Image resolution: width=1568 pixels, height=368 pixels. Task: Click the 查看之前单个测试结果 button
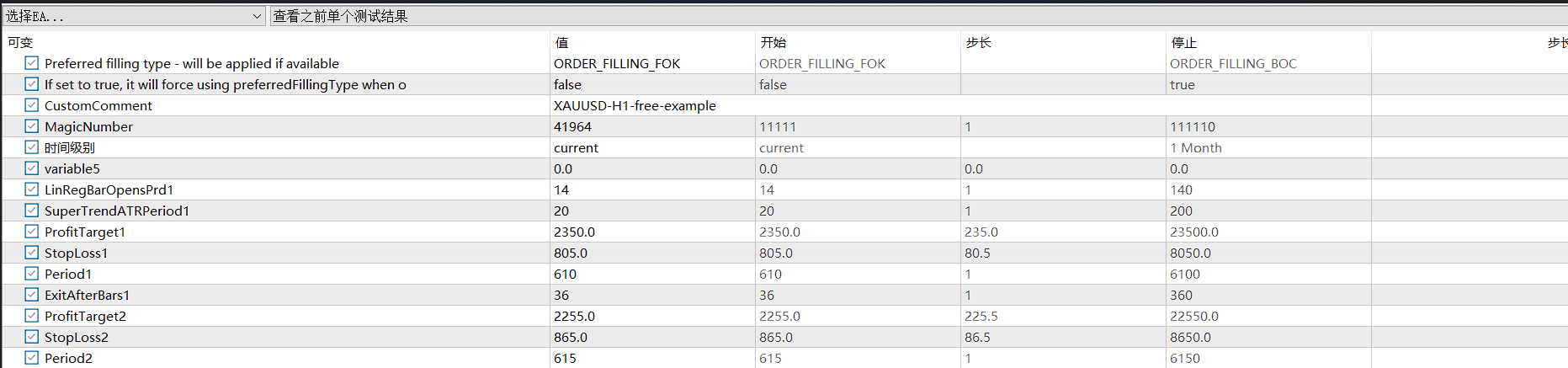918,16
